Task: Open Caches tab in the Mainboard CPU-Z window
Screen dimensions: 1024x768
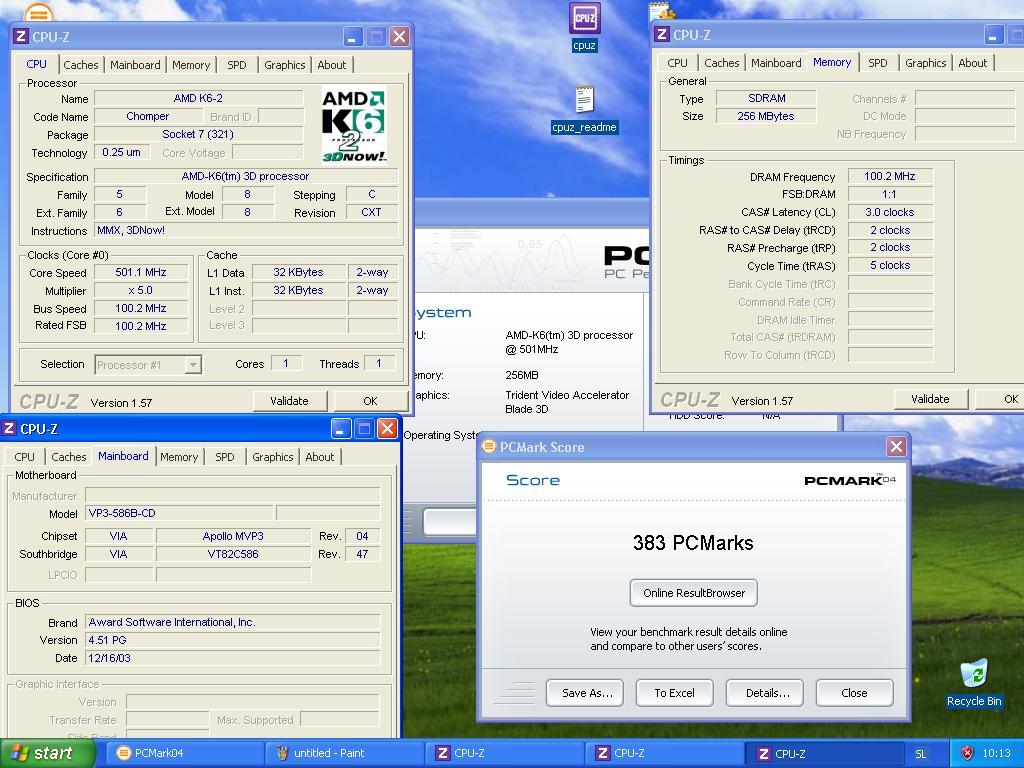Action: pos(69,457)
